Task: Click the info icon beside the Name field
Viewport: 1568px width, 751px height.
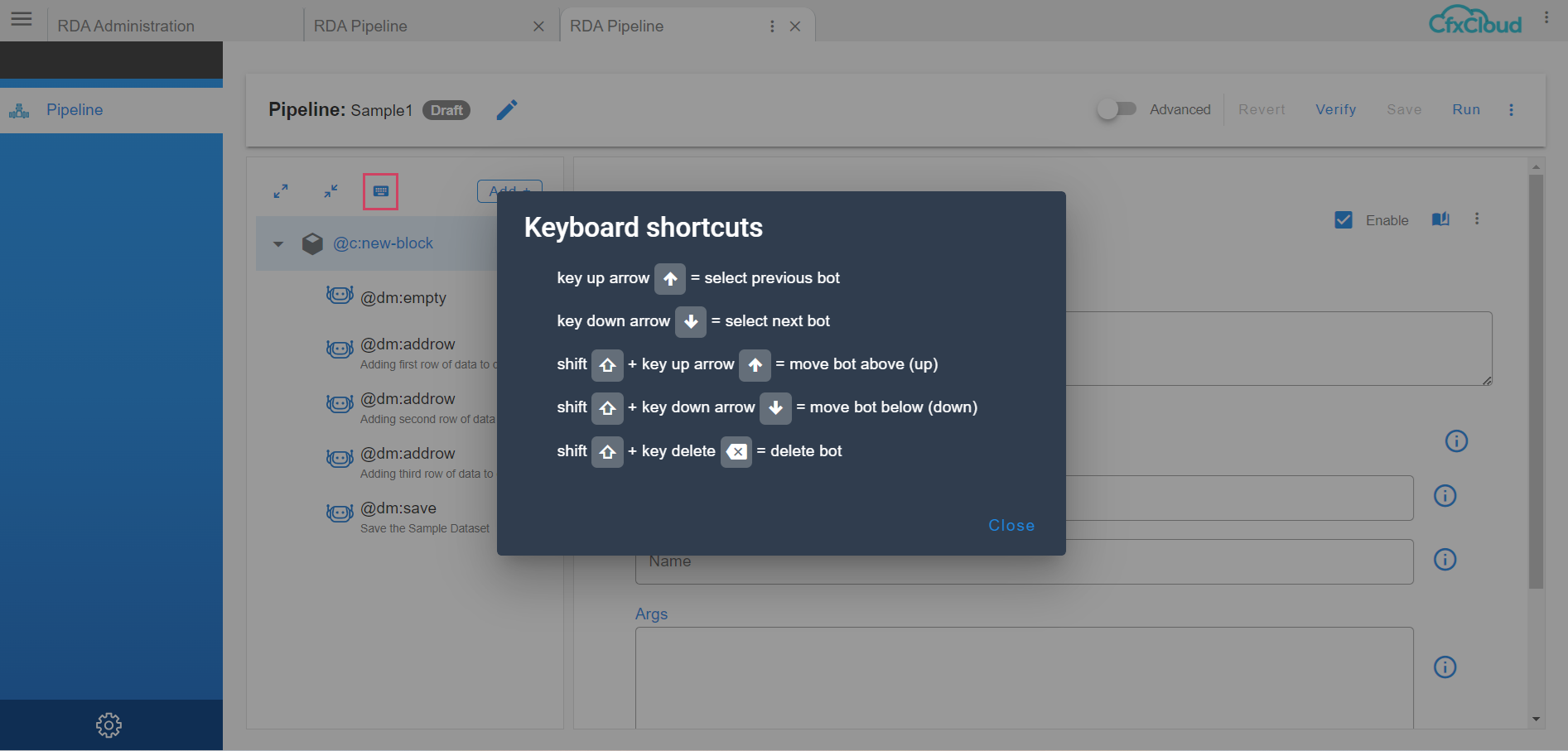Action: (1445, 559)
